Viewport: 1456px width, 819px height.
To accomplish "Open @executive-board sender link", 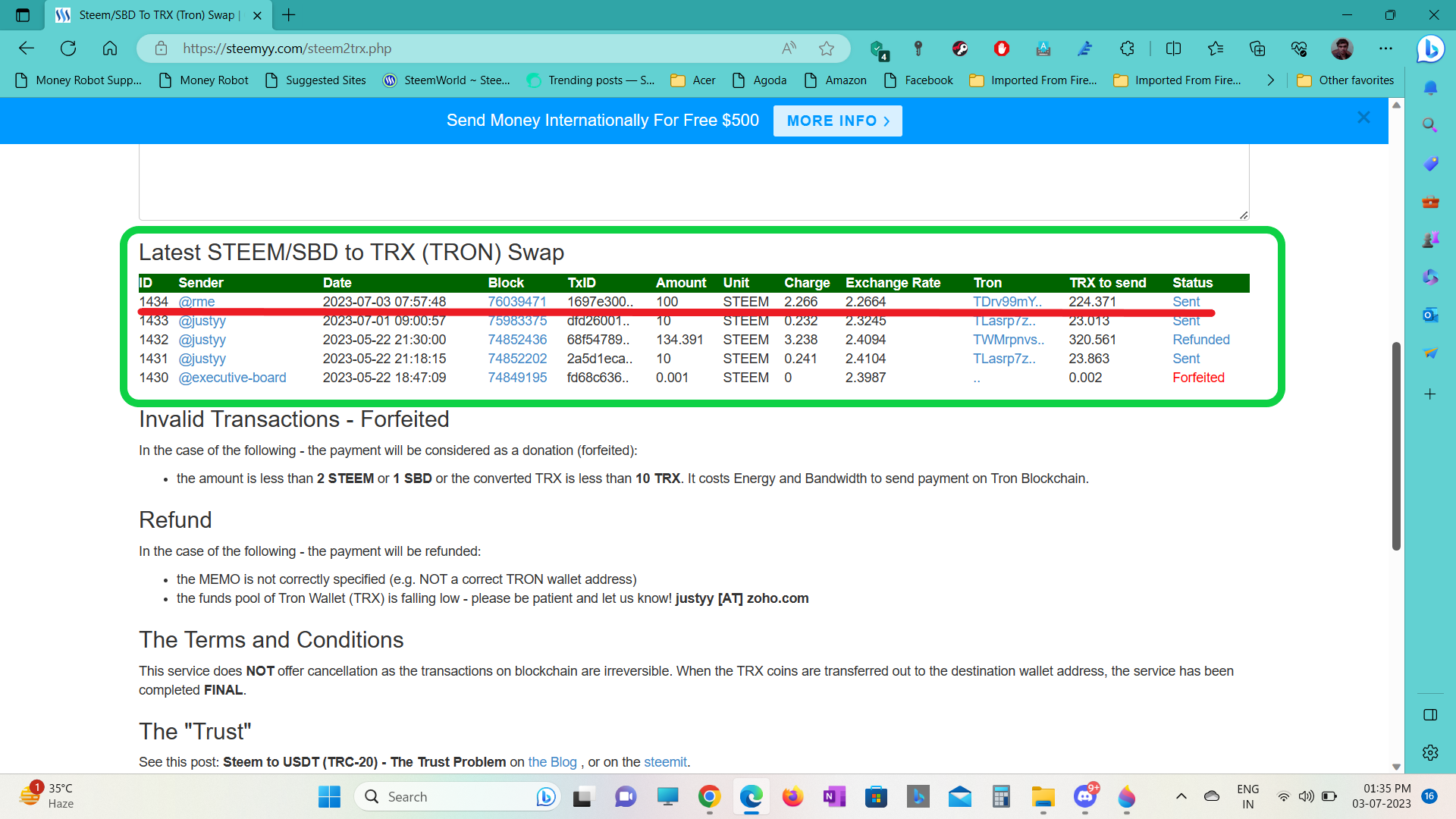I will pos(232,378).
